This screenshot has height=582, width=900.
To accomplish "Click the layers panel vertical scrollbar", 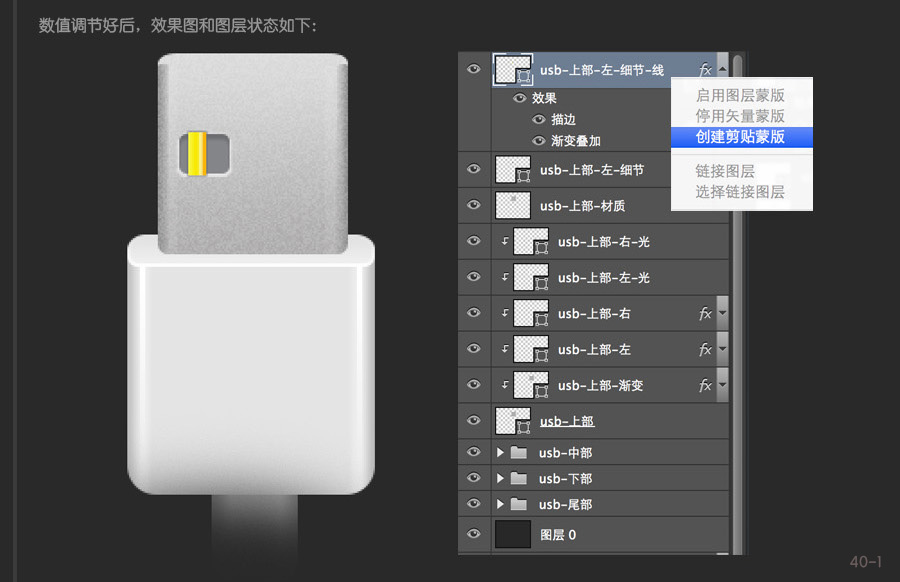I will 738,303.
